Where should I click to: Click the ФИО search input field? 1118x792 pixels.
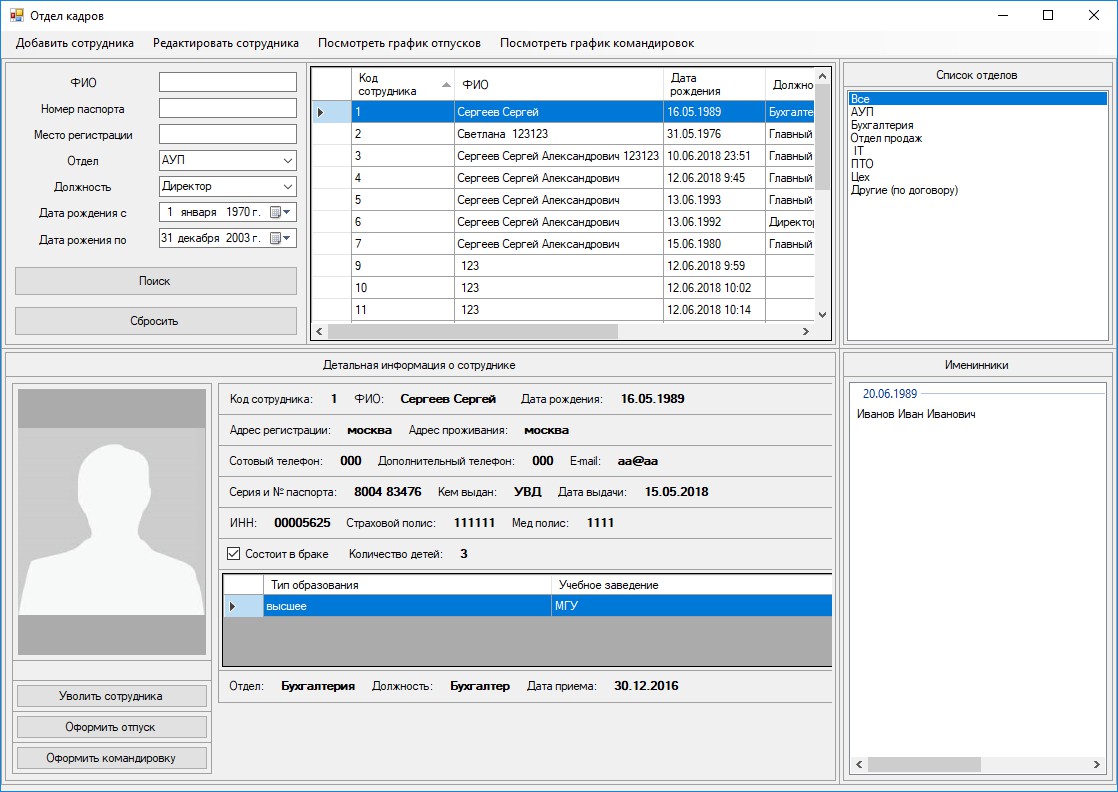click(x=228, y=82)
